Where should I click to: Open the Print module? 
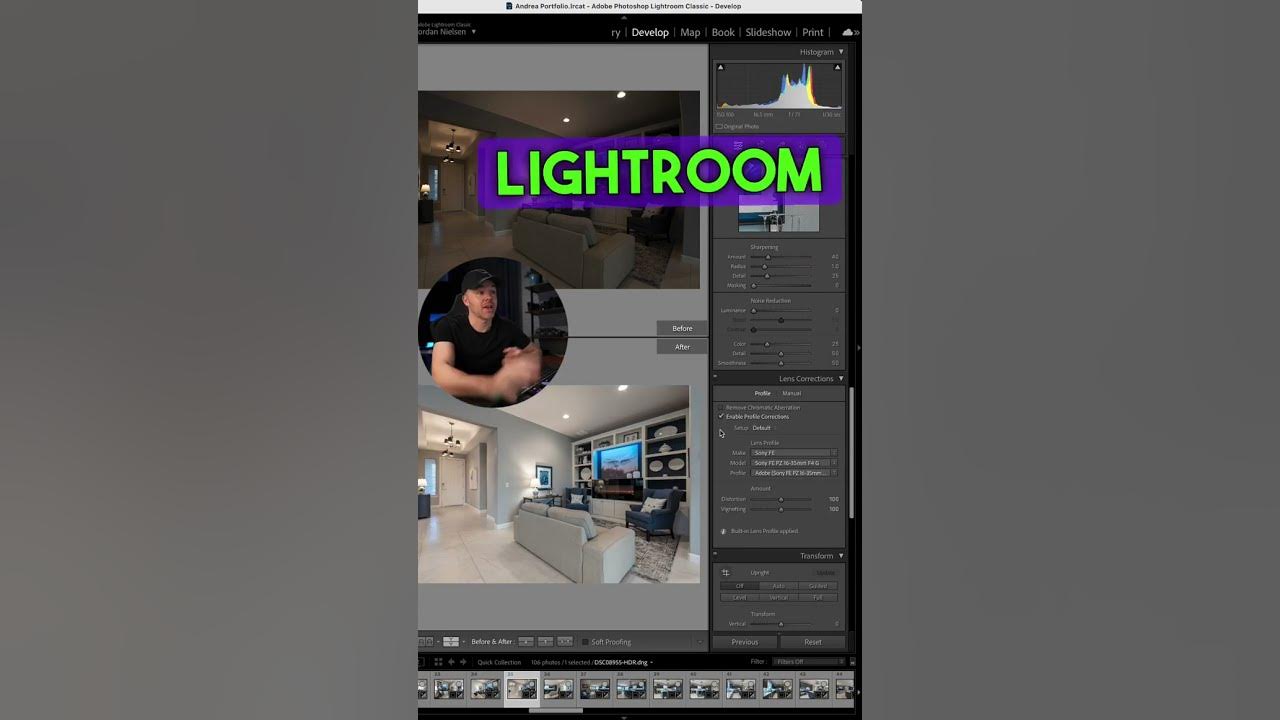tap(813, 32)
